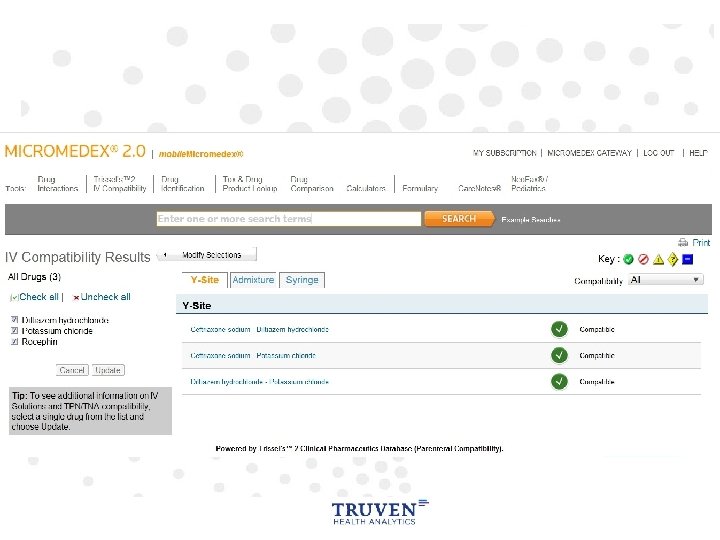720x540 pixels.
Task: Switch to the Admixture tab
Action: pos(253,280)
